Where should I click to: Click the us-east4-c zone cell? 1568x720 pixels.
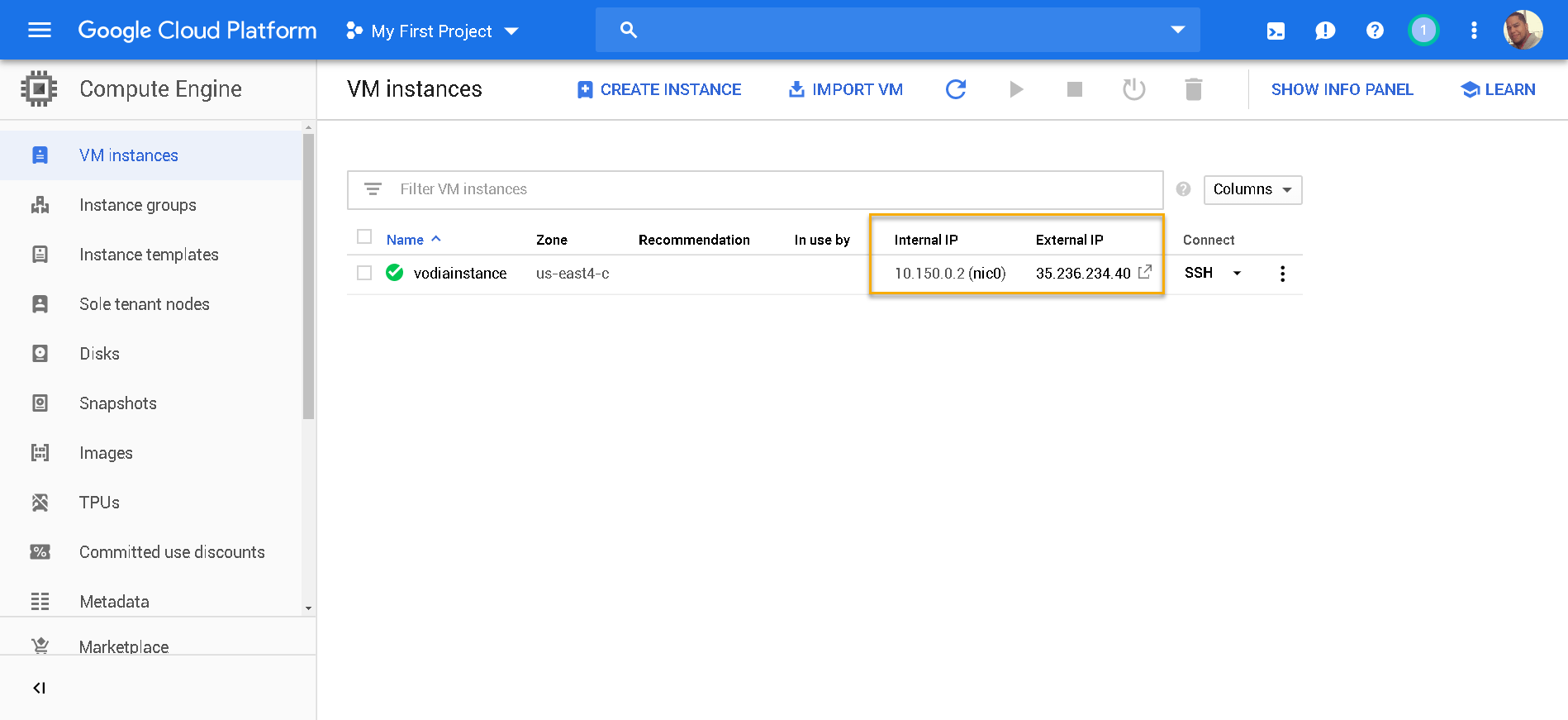point(573,274)
